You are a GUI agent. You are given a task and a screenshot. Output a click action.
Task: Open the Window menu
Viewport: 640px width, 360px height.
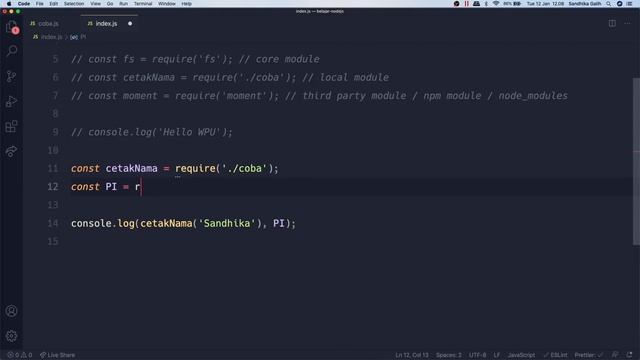tap(167, 4)
